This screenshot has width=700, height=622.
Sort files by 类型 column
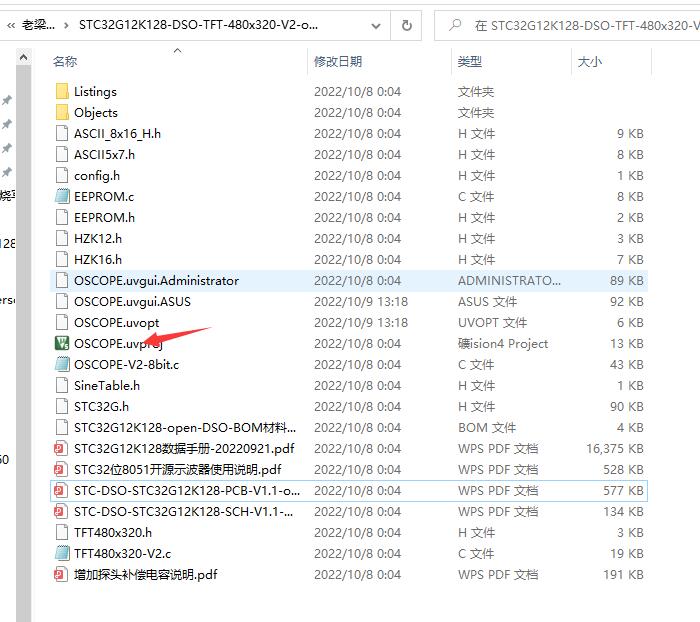pyautogui.click(x=470, y=61)
